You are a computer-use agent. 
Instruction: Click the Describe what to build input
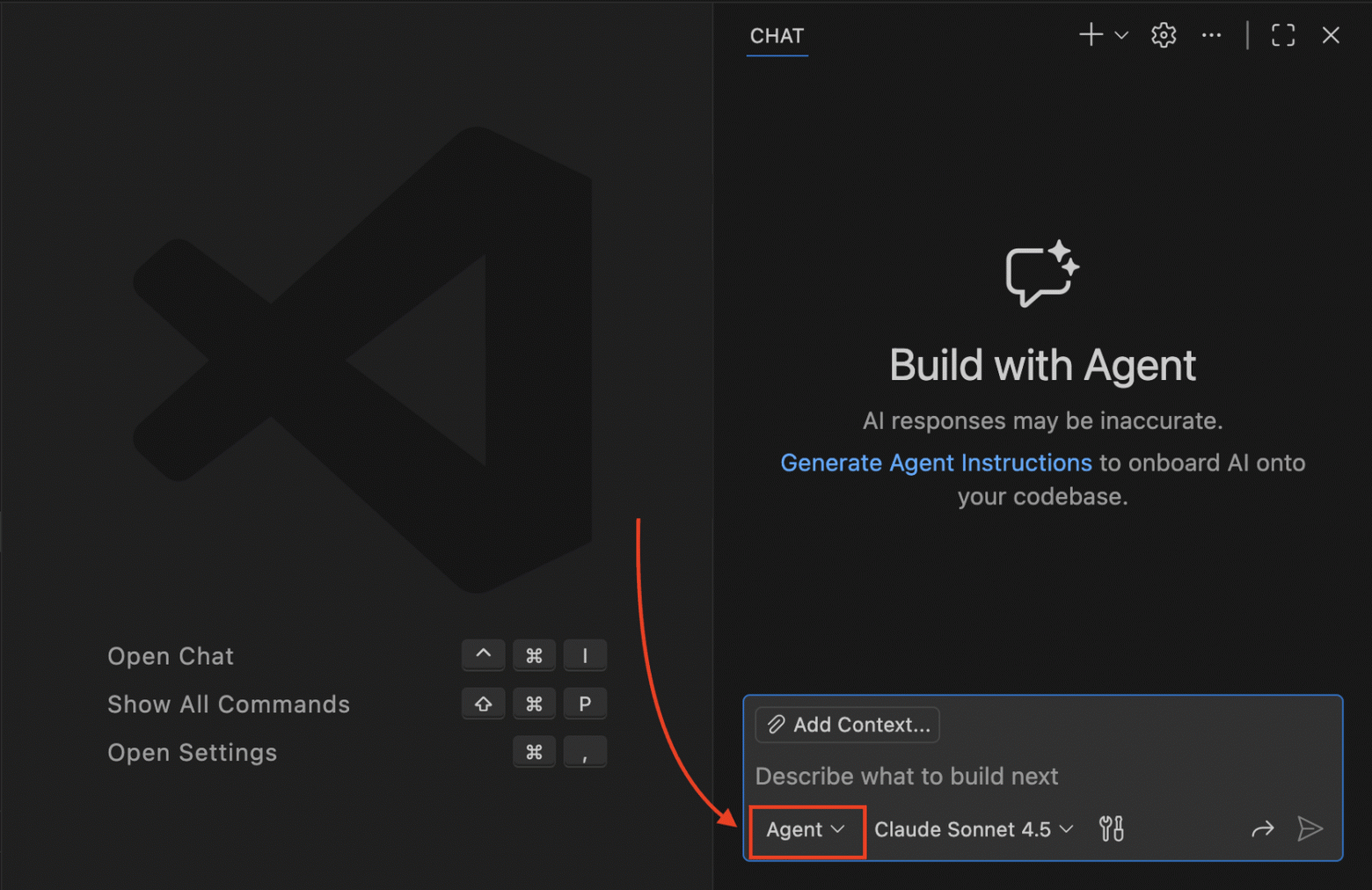pyautogui.click(x=906, y=777)
